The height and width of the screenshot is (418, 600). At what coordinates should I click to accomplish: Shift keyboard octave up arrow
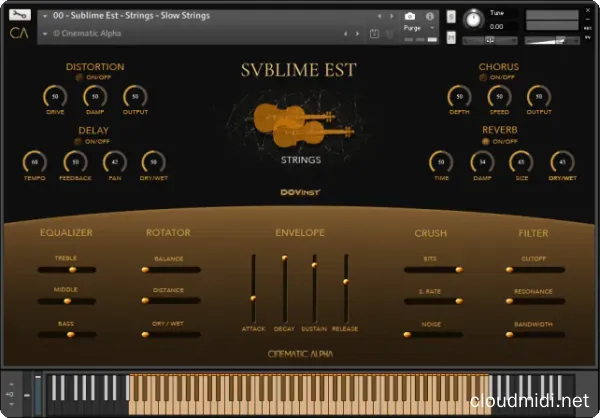coord(11,385)
